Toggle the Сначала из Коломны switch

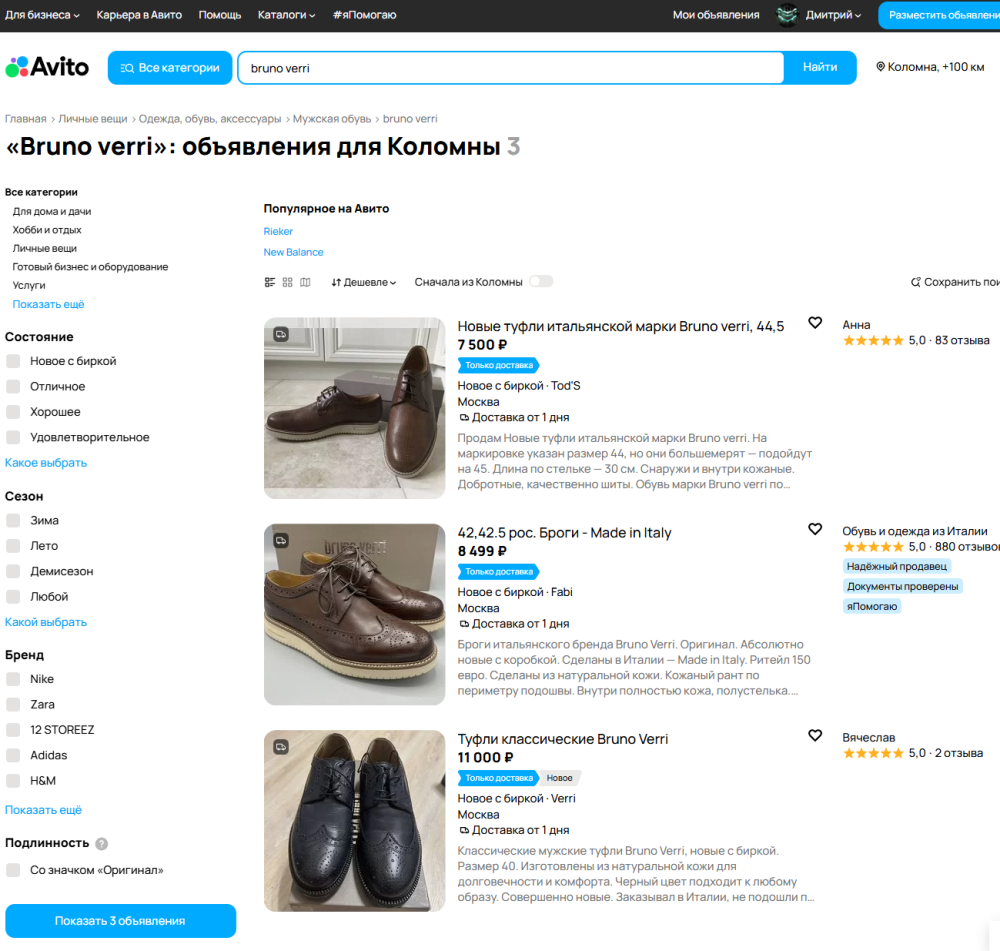coord(540,282)
